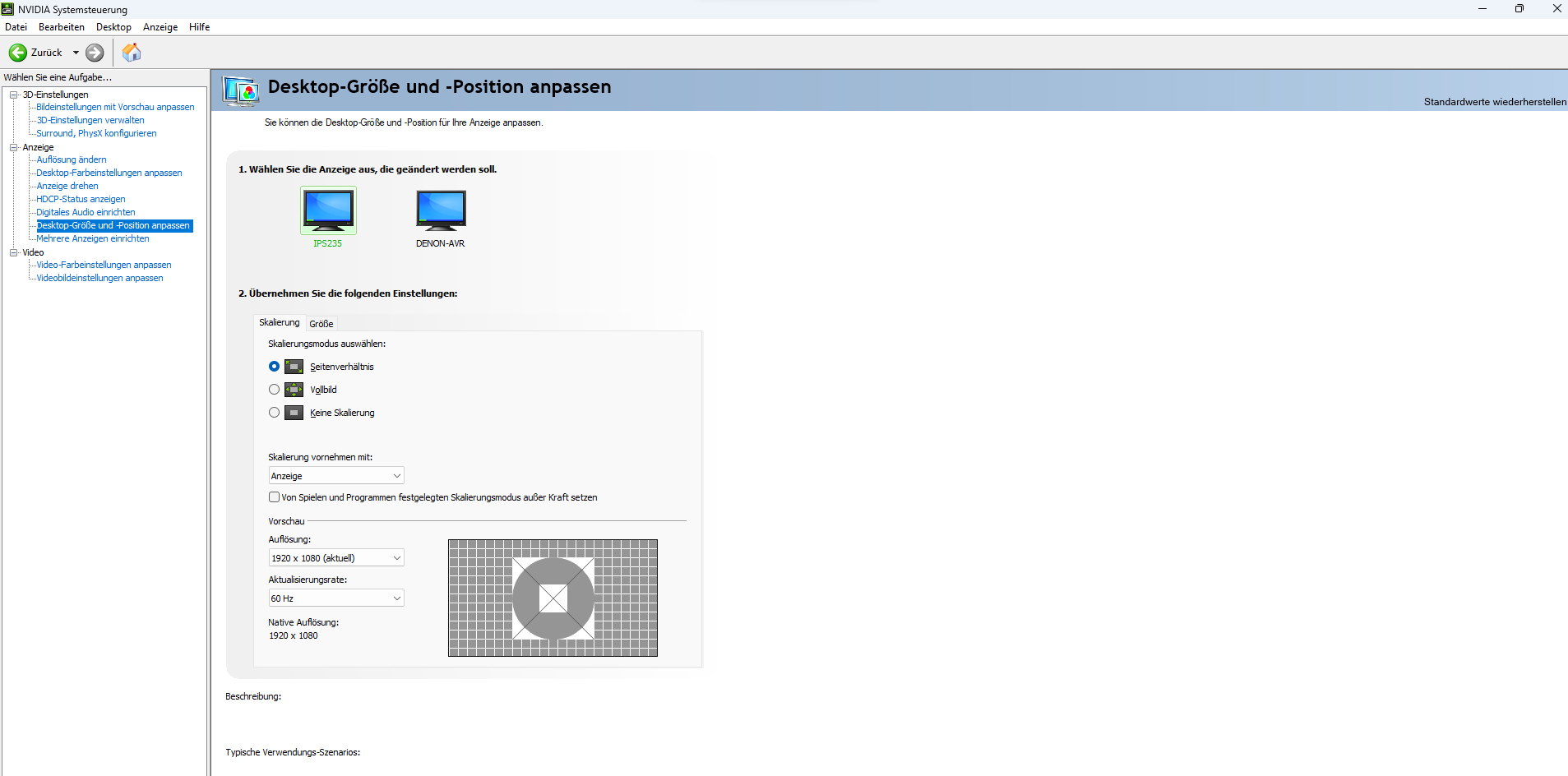Click Standardwerte wiederherstellen link

[1494, 102]
